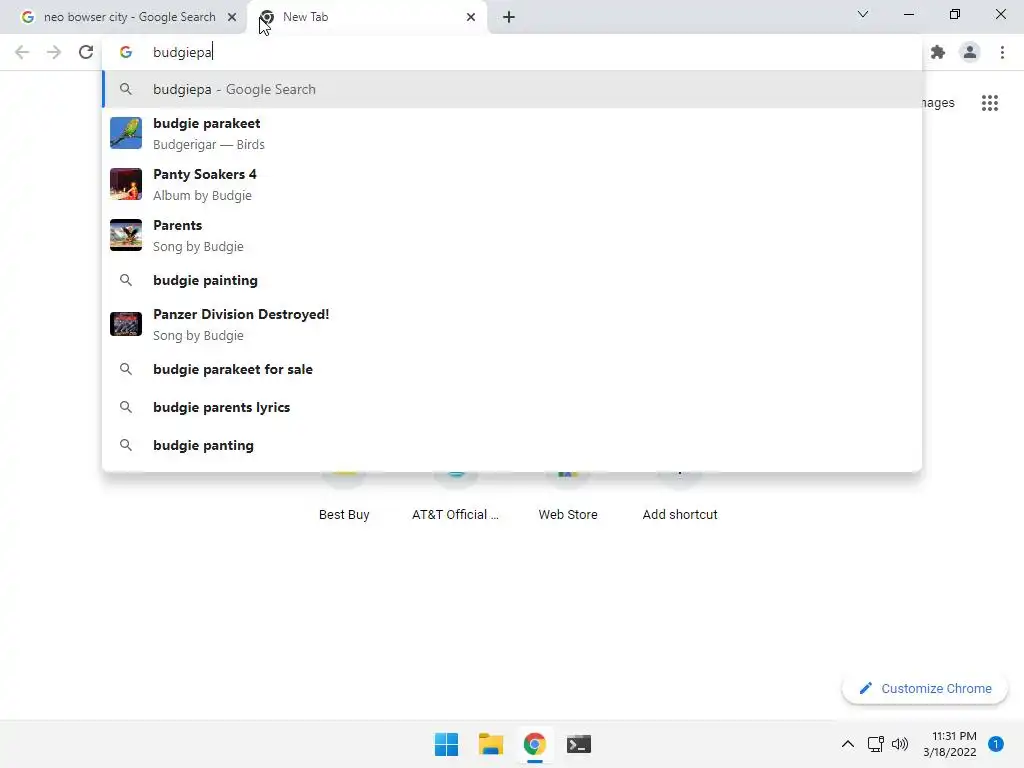The width and height of the screenshot is (1024, 768).
Task: Click the Customize Chrome button
Action: coord(925,688)
